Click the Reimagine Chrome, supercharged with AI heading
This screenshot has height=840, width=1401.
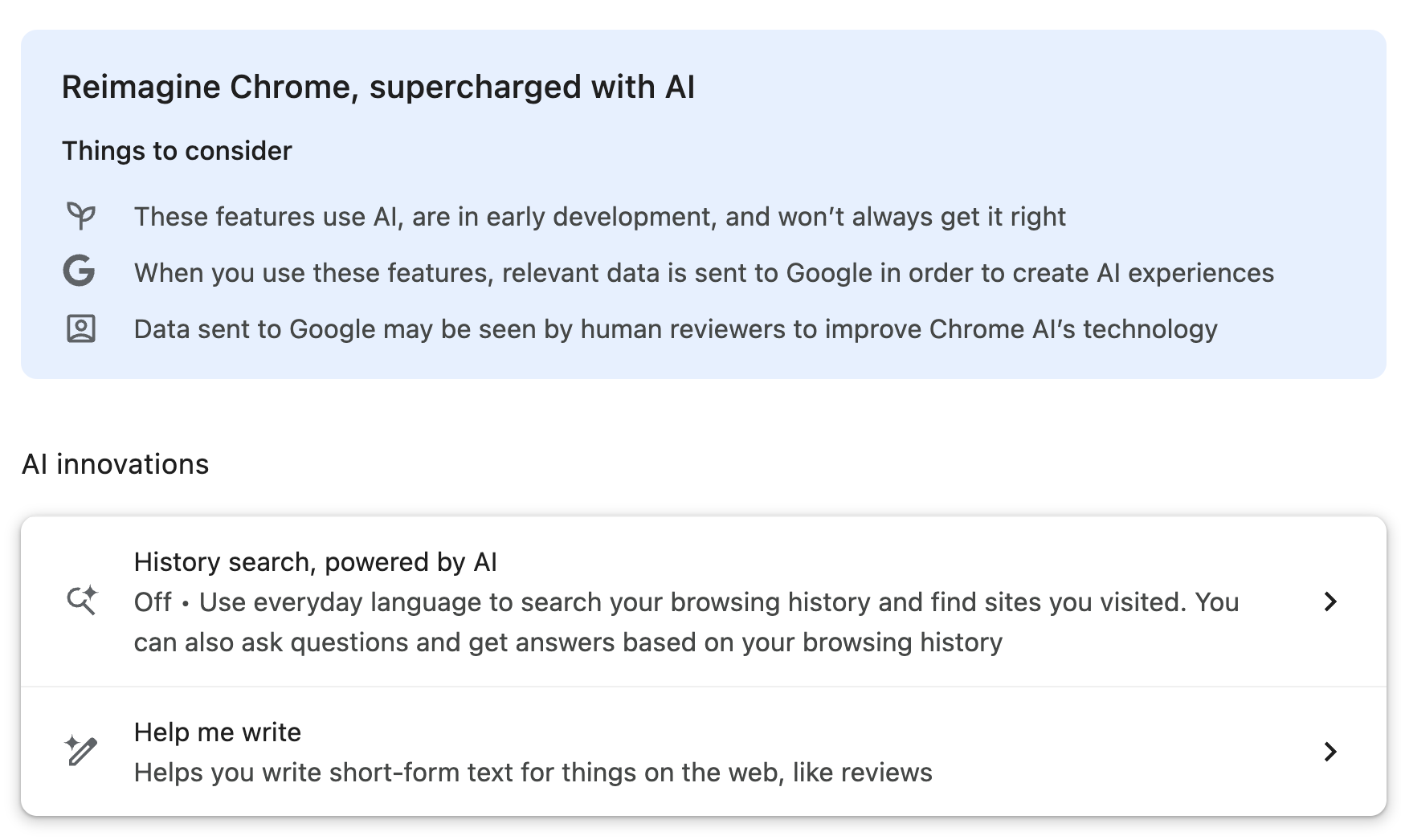[378, 87]
